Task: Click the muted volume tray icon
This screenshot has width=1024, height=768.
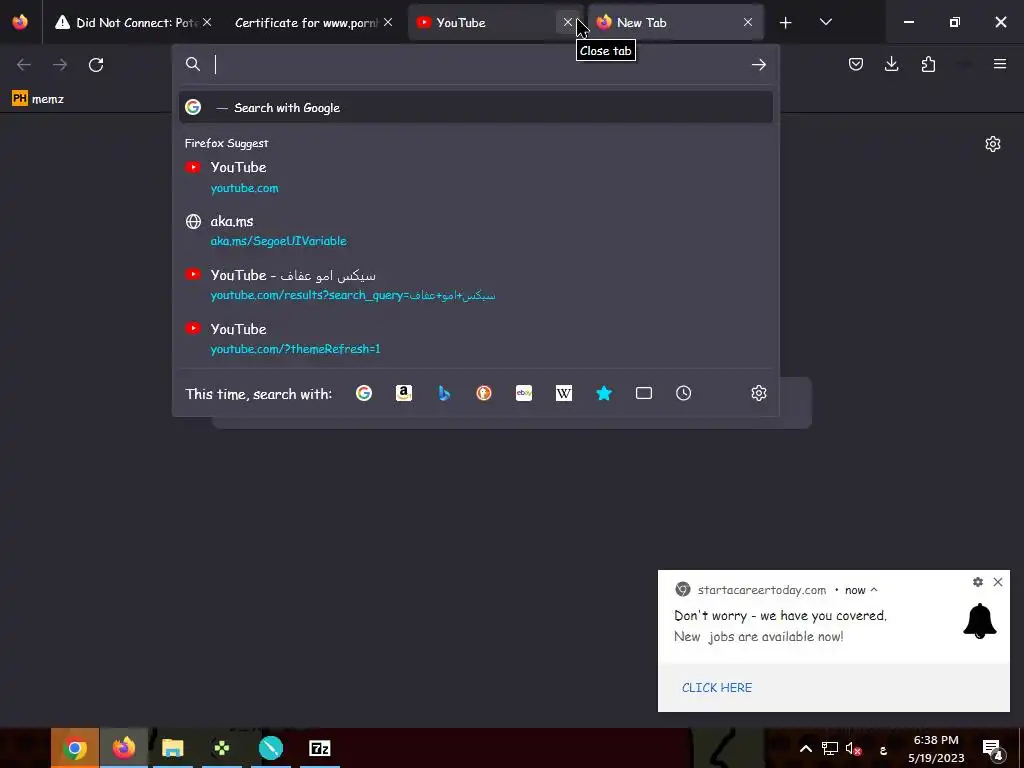Action: pyautogui.click(x=853, y=748)
